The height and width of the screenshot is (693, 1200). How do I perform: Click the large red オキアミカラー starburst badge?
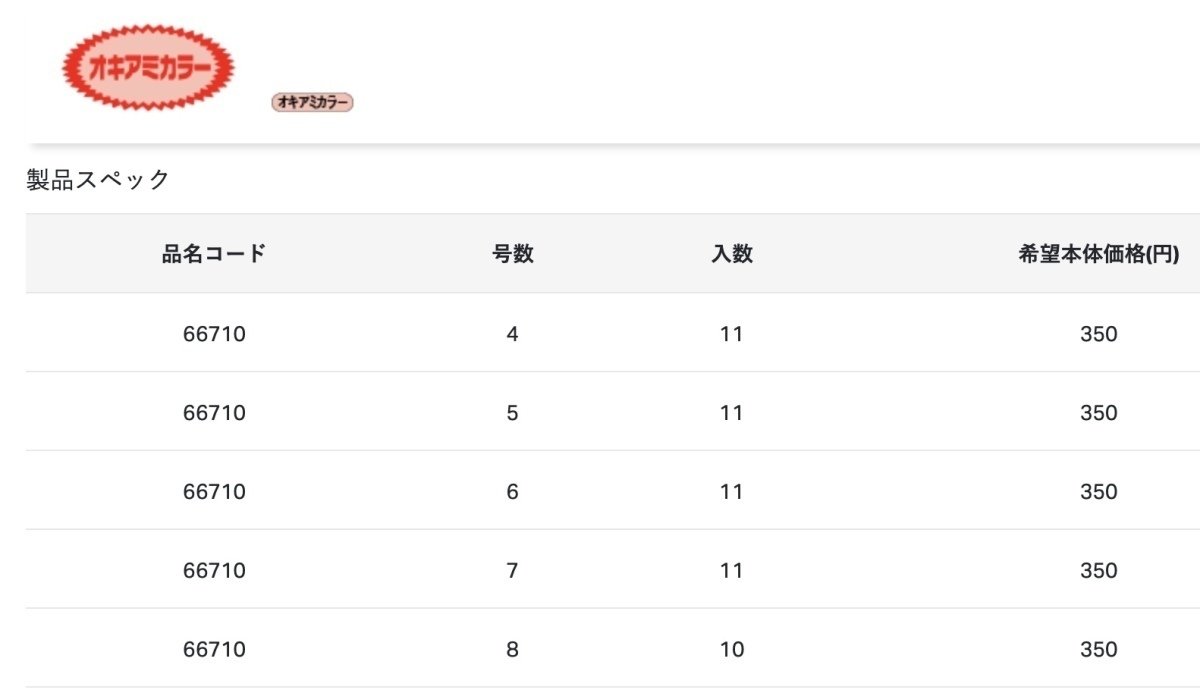click(148, 68)
